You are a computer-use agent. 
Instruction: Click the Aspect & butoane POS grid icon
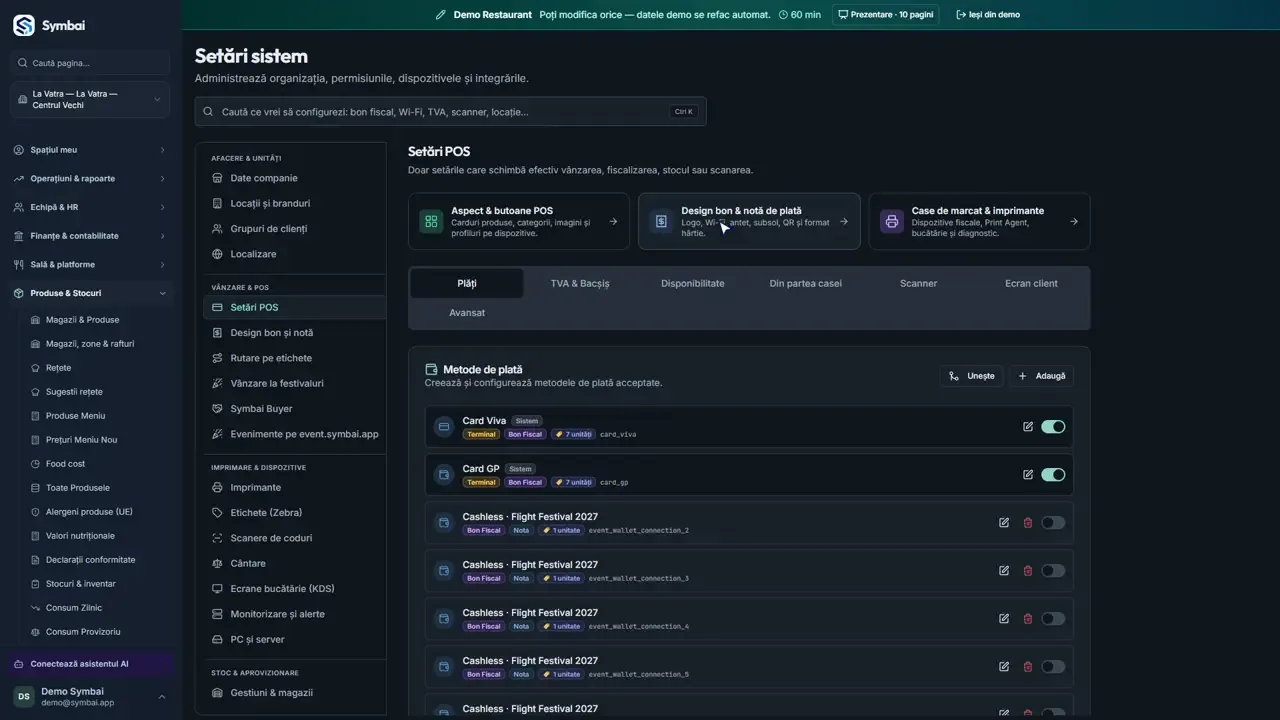pyautogui.click(x=431, y=221)
